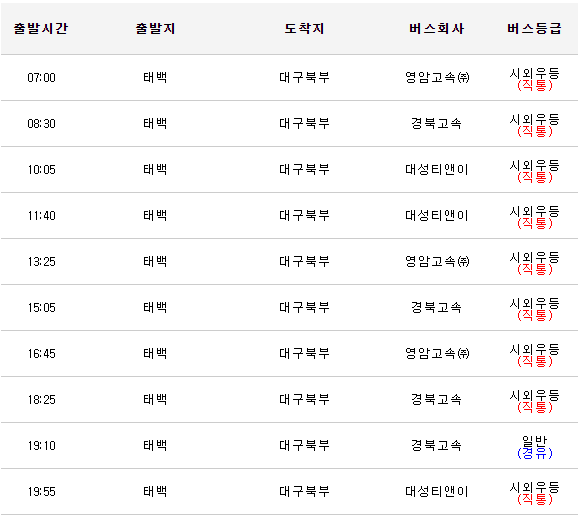Image resolution: width=578 pixels, height=517 pixels.
Task: Click 태백 in the 15:05 row
Action: pyautogui.click(x=155, y=308)
